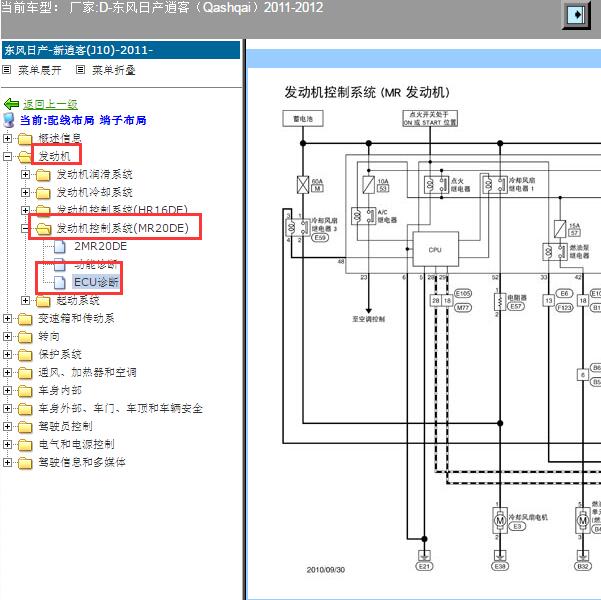Click the panel toggle button at top right

point(576,15)
